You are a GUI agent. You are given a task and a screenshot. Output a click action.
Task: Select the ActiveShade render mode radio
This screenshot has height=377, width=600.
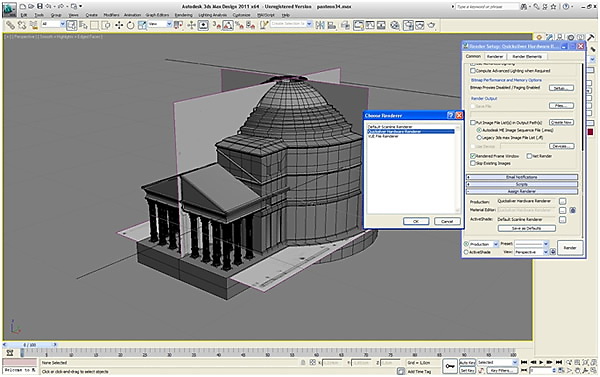click(x=466, y=252)
